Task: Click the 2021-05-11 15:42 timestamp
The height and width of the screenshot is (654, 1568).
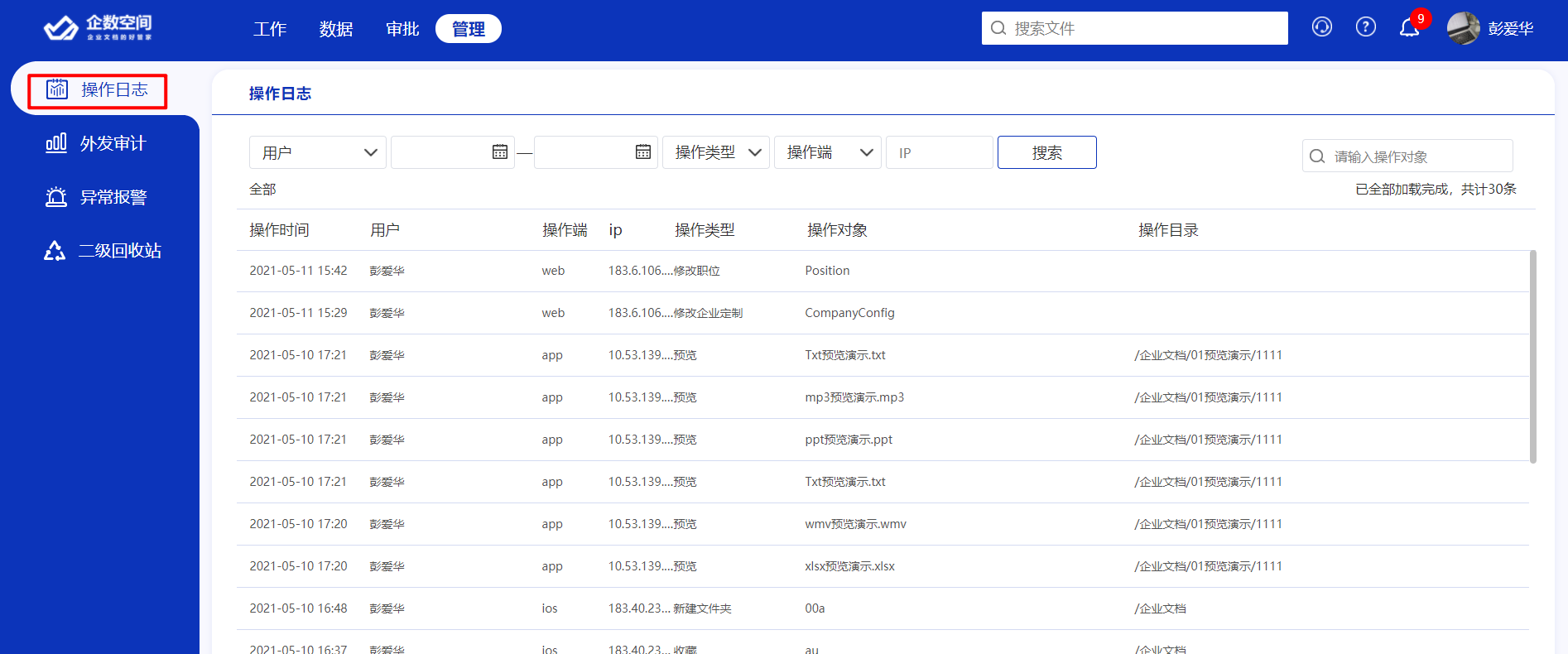Action: coord(298,271)
